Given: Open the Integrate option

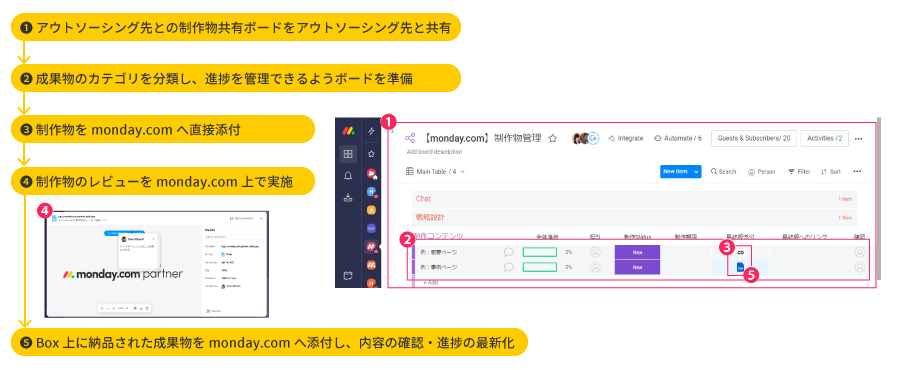Looking at the screenshot, I should (626, 138).
